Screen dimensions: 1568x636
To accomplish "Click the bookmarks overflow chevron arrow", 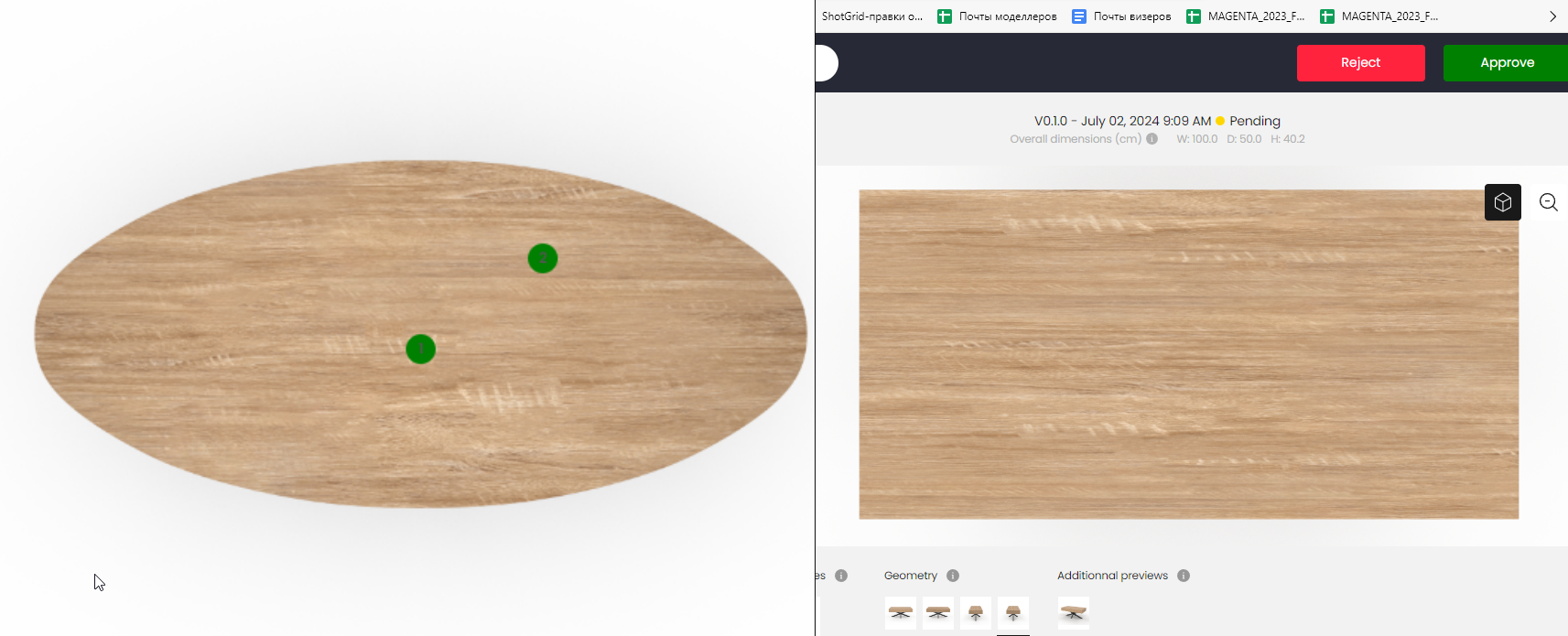I will click(x=1552, y=16).
